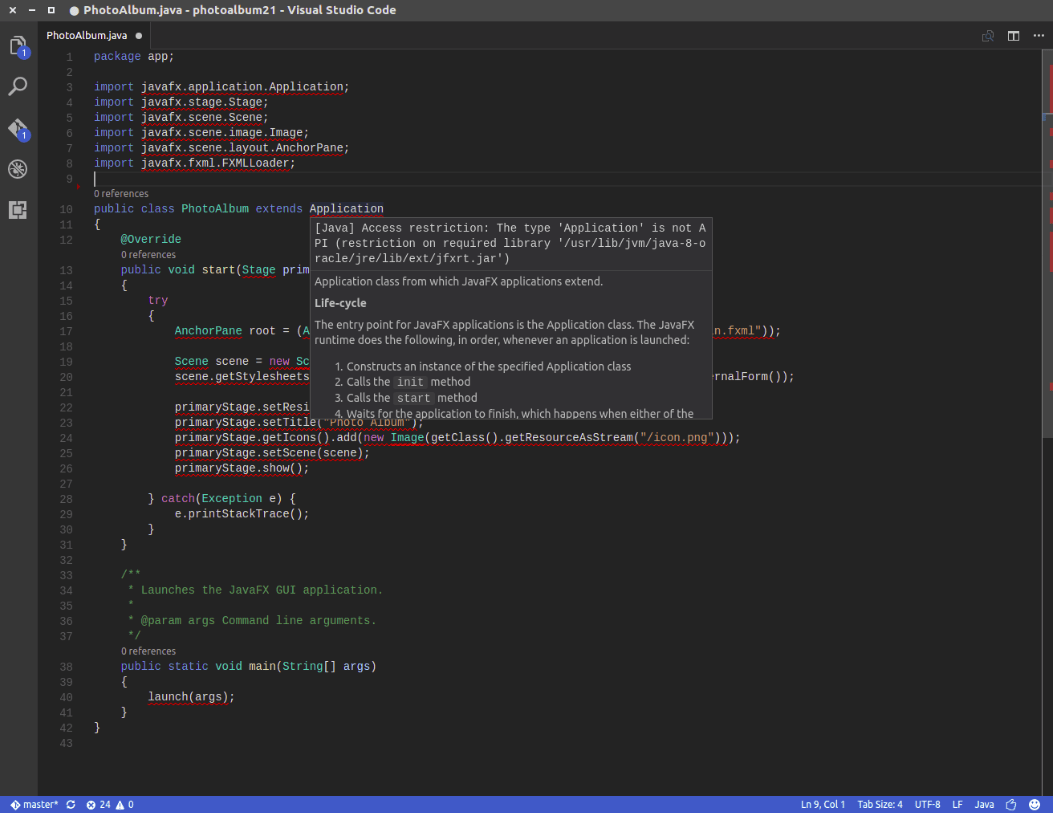Open the editor More Actions ellipsis menu
This screenshot has width=1053, height=813.
click(1037, 35)
